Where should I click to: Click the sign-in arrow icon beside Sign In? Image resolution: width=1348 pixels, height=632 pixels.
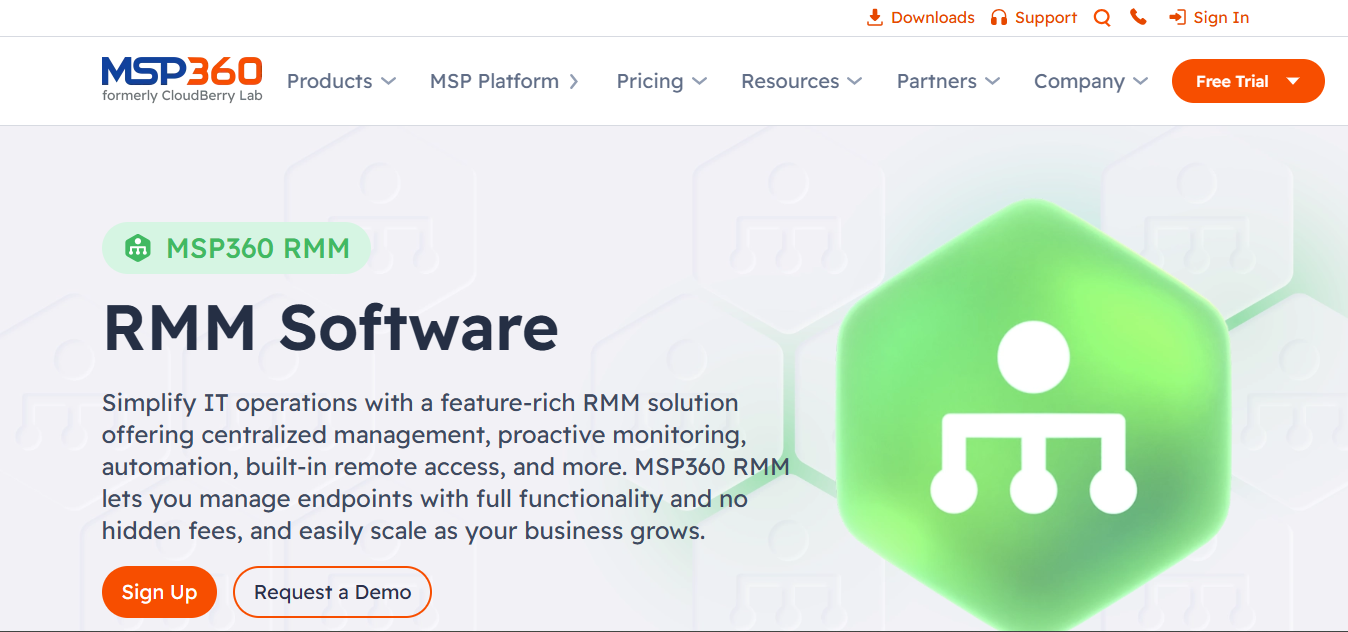(x=1176, y=17)
